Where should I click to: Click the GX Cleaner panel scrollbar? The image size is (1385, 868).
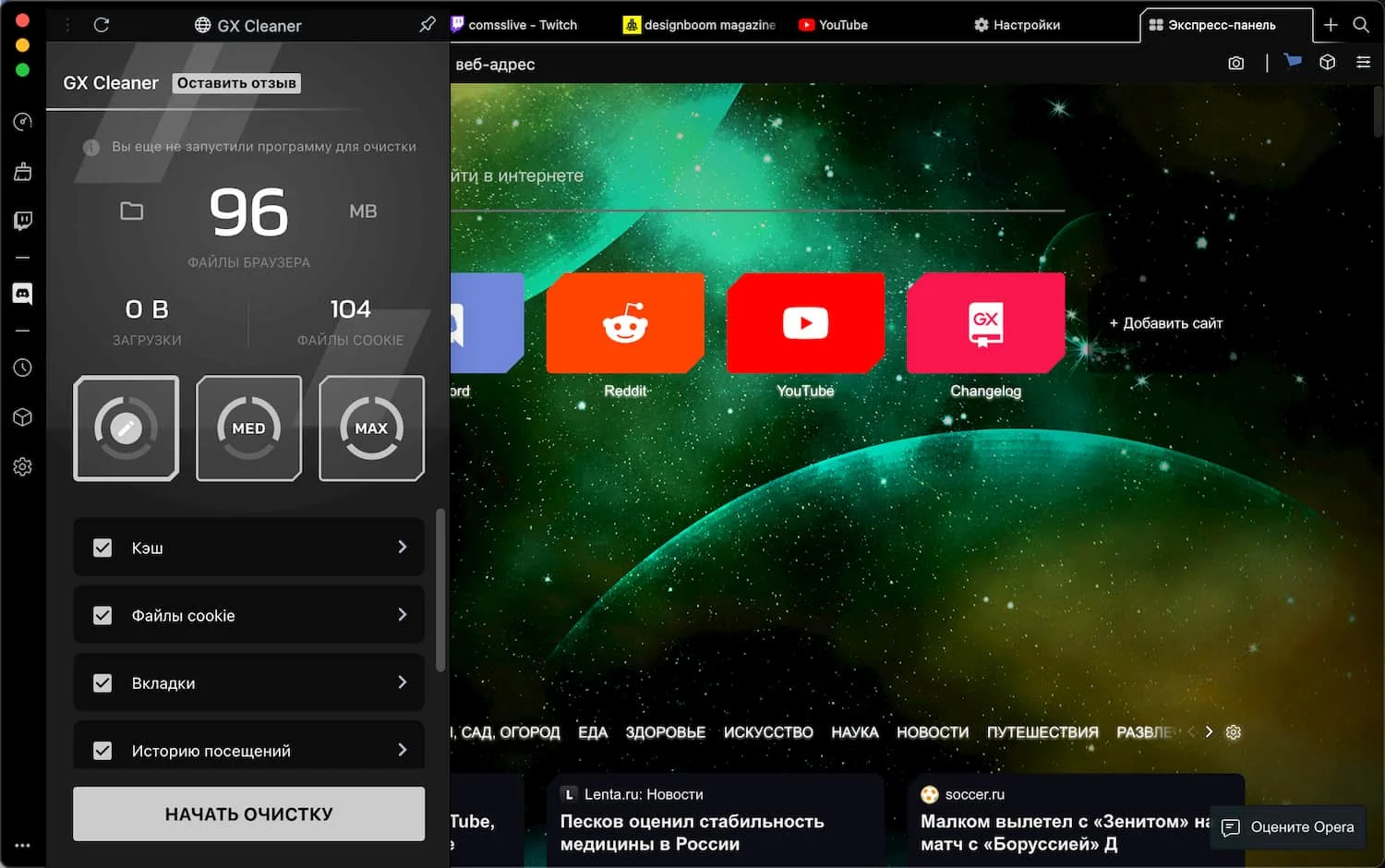(440, 591)
